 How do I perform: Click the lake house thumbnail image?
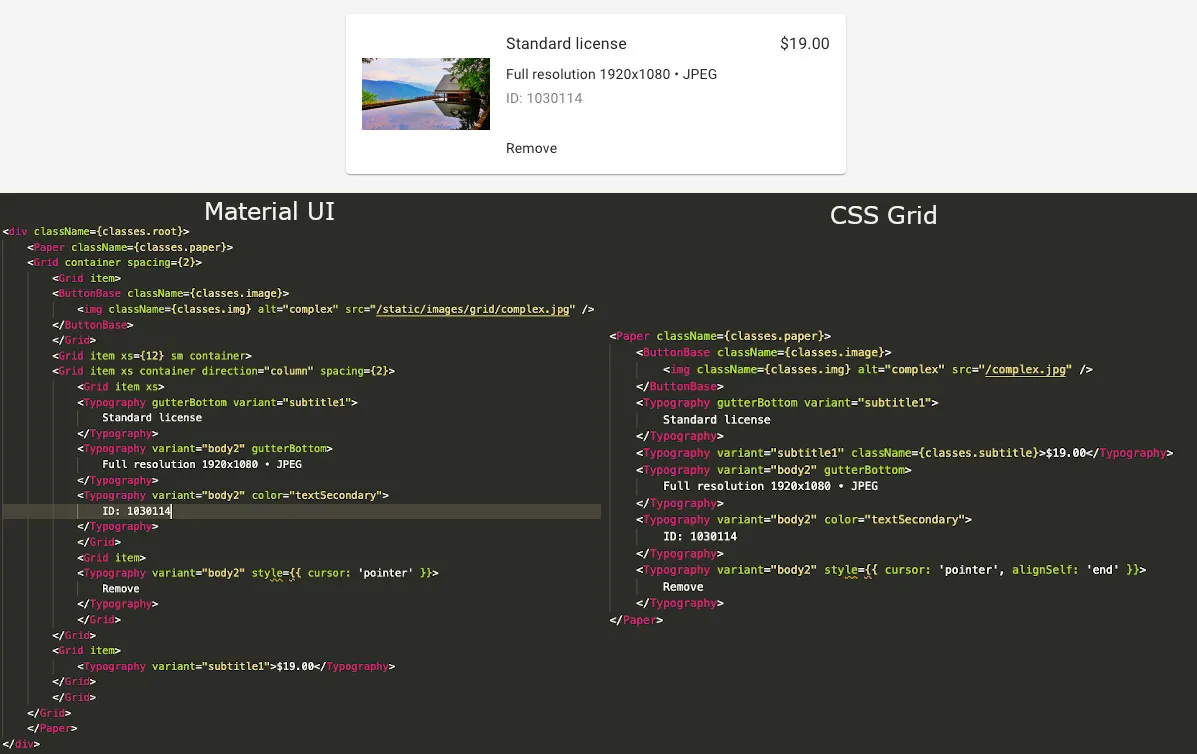coord(425,94)
